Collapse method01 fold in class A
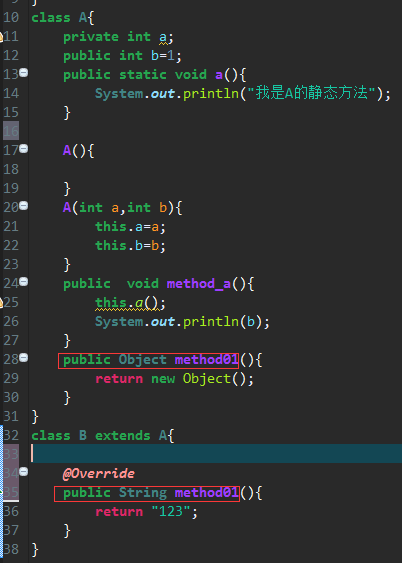The image size is (402, 563). [24, 358]
